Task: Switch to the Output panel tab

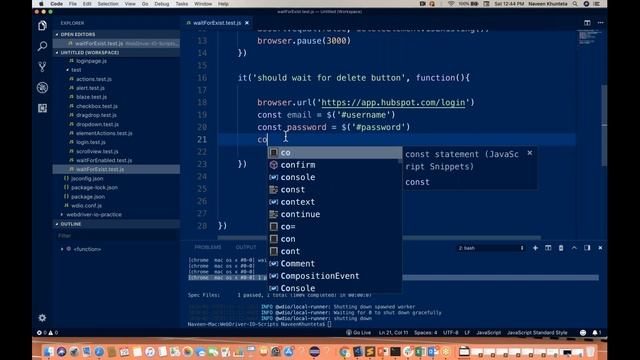Action: click(x=246, y=247)
